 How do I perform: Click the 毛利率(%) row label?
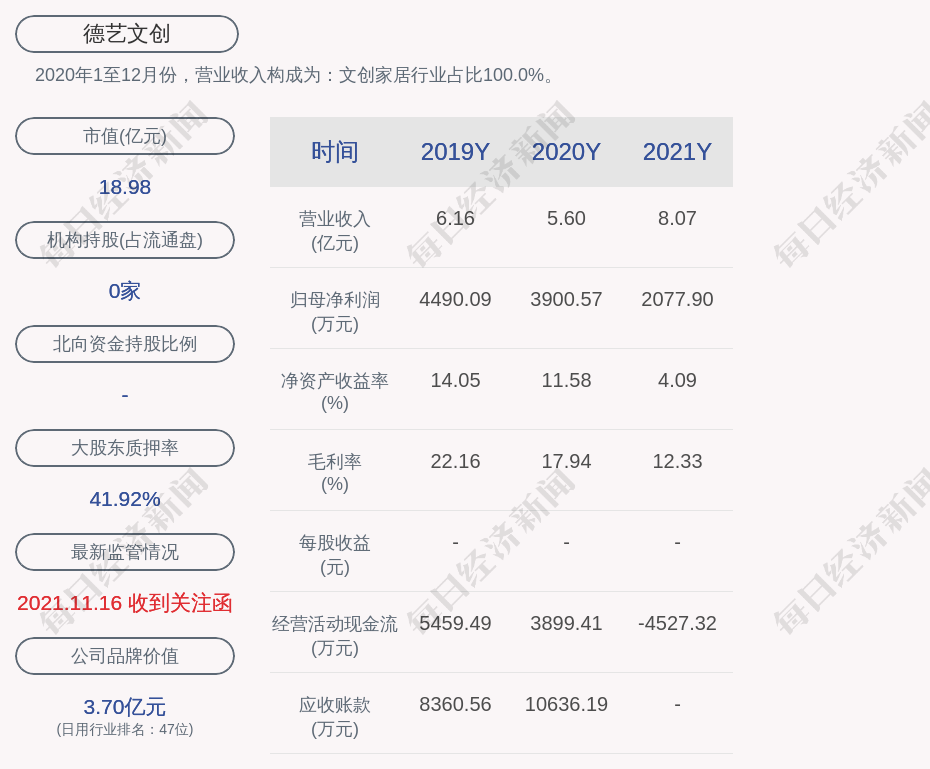click(335, 473)
